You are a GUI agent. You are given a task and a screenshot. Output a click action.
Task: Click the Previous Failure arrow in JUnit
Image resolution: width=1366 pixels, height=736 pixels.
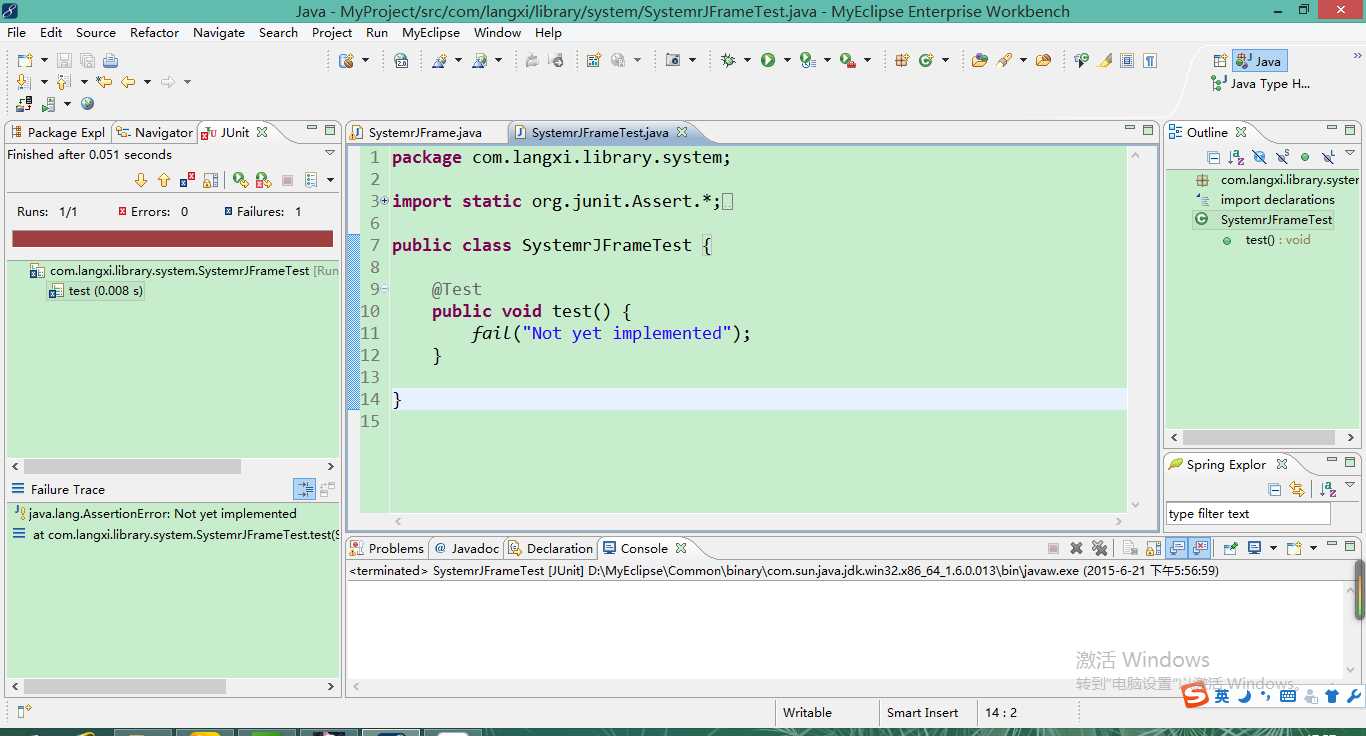tap(163, 180)
